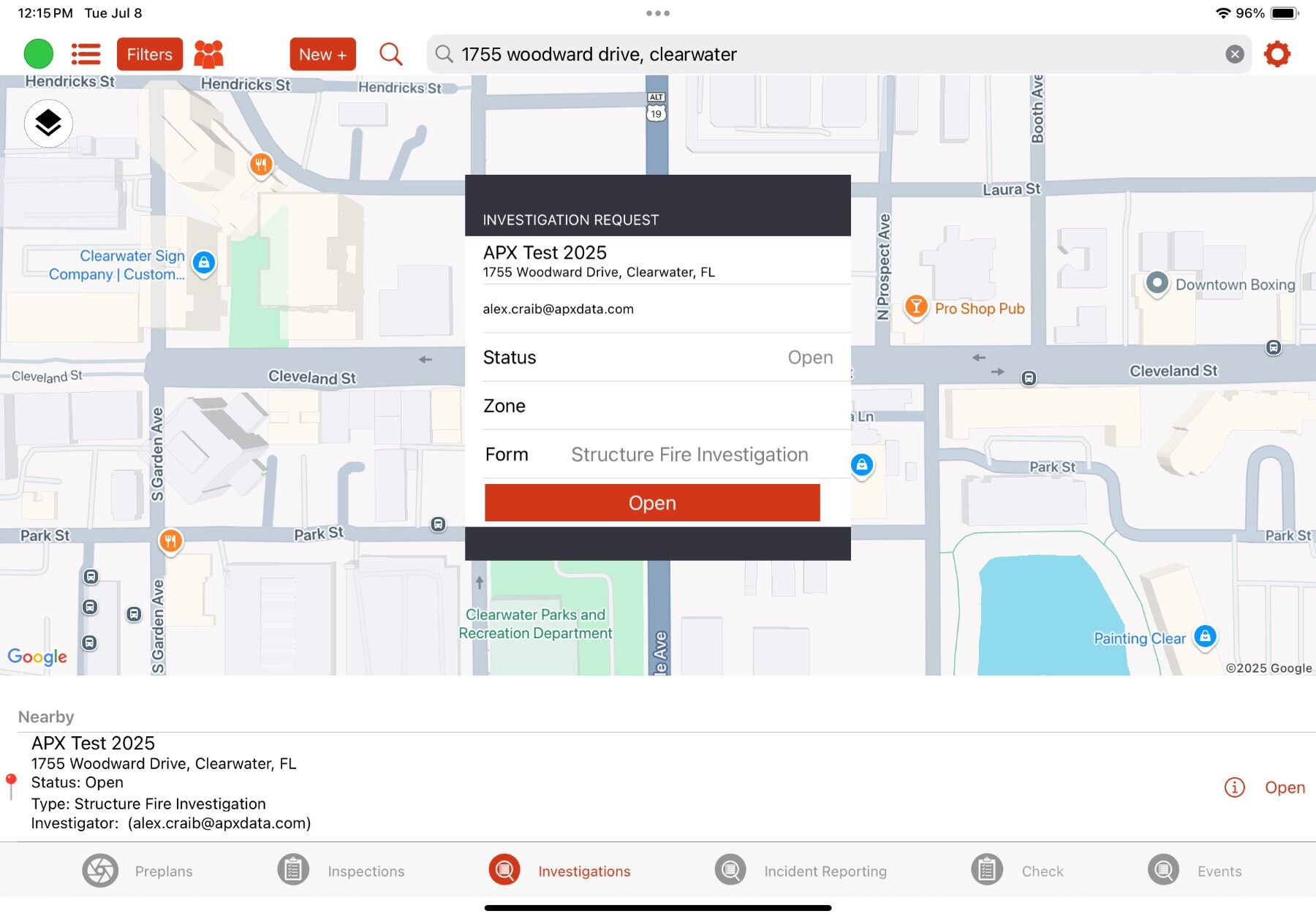Select the Inspections clipboard icon
Viewport: 1316px width, 919px height.
pyautogui.click(x=292, y=870)
